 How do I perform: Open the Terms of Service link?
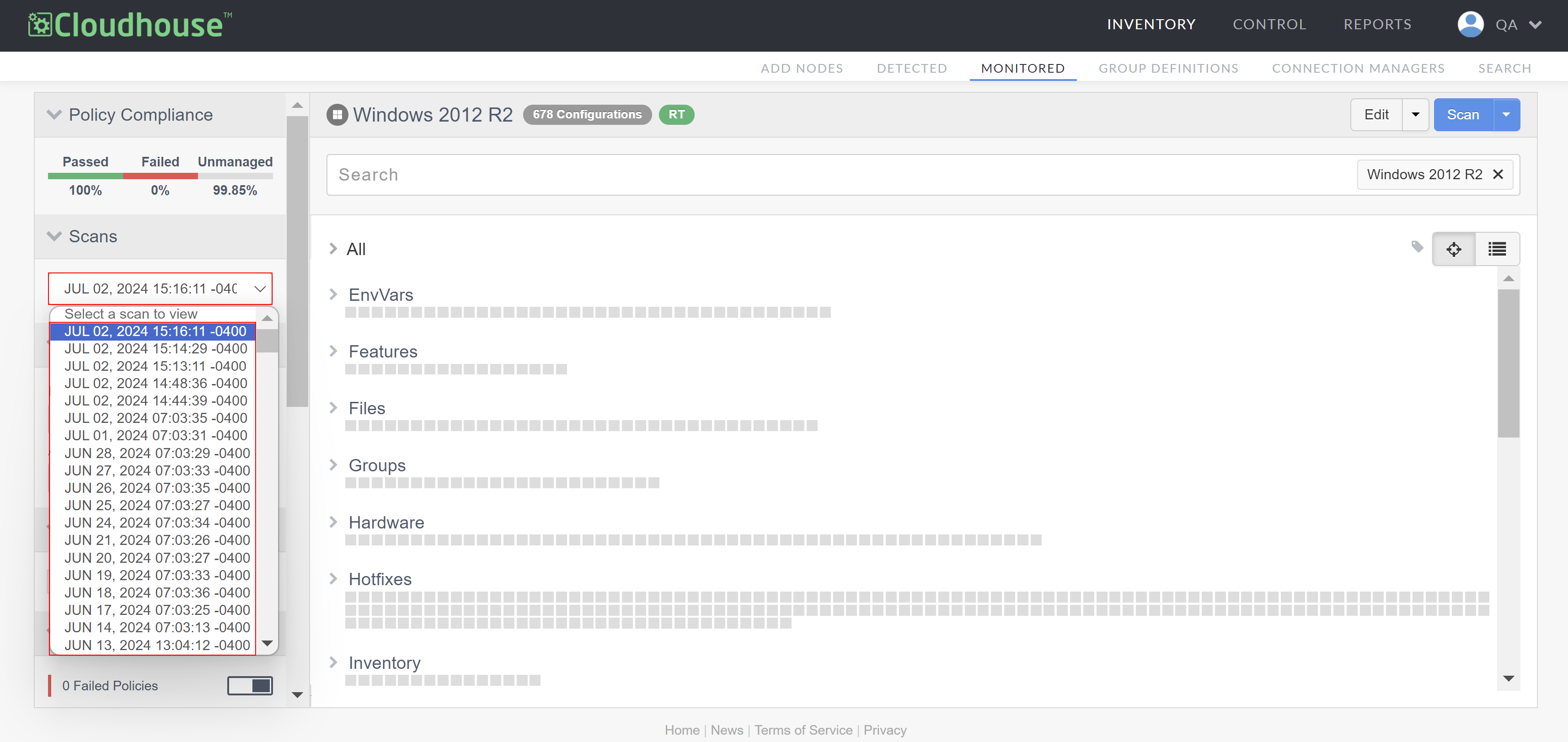[x=803, y=730]
